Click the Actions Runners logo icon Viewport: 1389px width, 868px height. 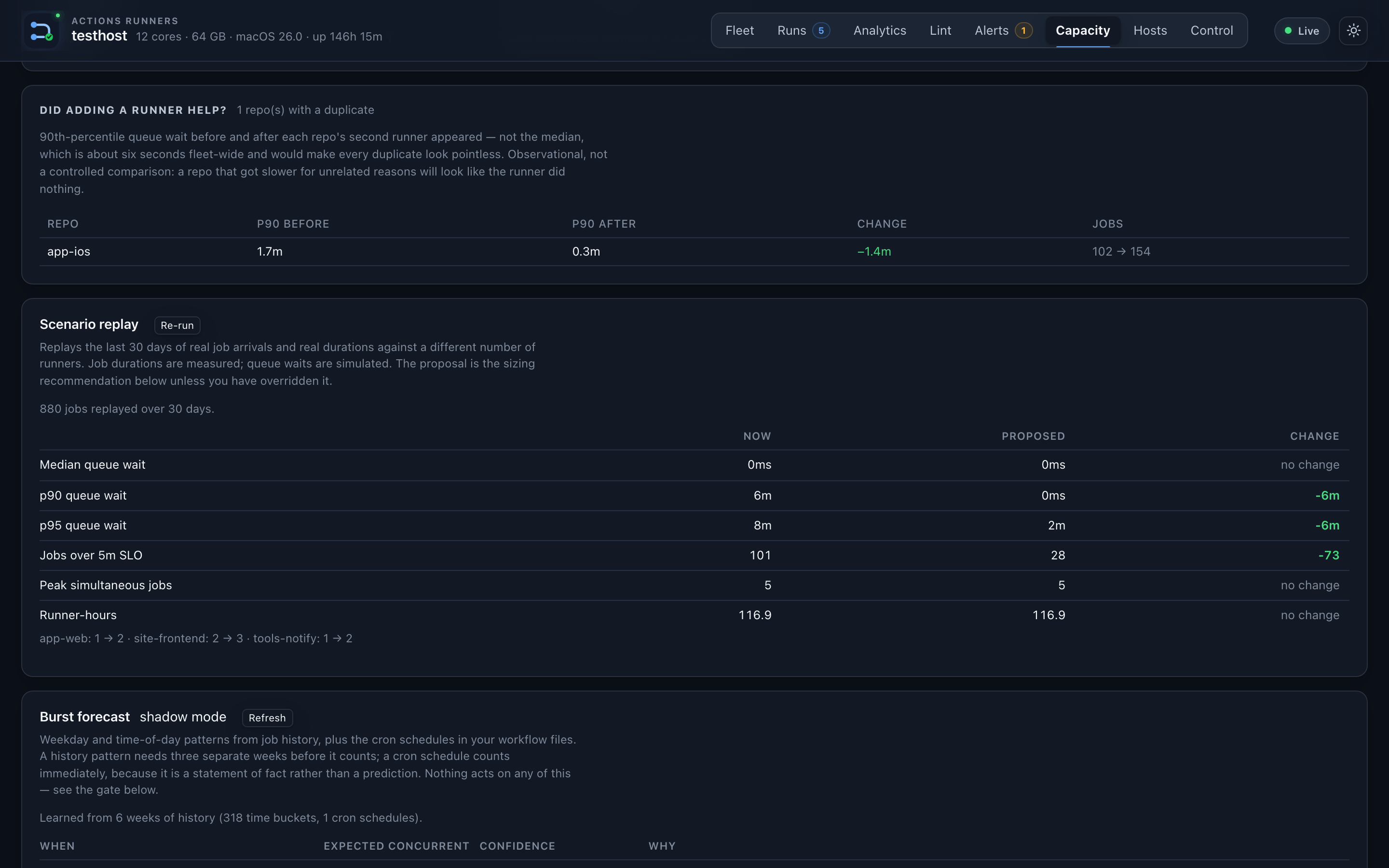(41, 31)
